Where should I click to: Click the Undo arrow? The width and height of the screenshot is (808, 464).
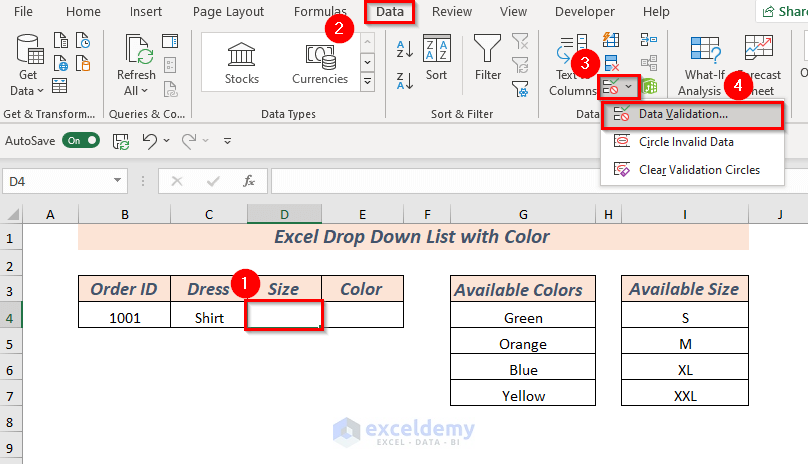click(150, 141)
